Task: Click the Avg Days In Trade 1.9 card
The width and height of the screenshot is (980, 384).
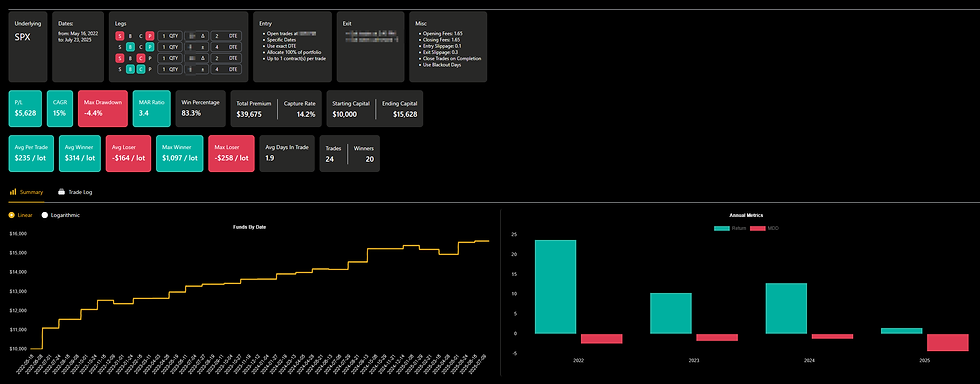Action: click(287, 153)
